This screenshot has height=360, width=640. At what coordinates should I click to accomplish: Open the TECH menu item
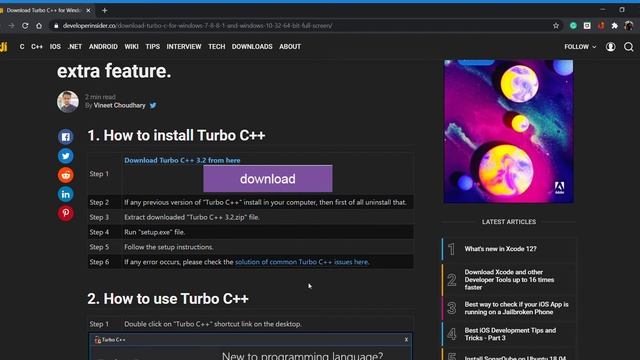tap(217, 47)
